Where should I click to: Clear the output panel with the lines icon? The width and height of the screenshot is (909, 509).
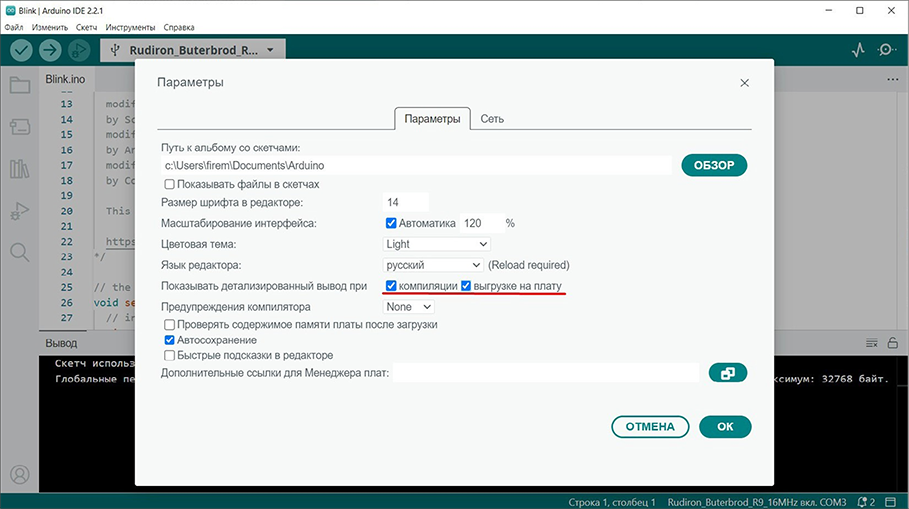point(871,343)
